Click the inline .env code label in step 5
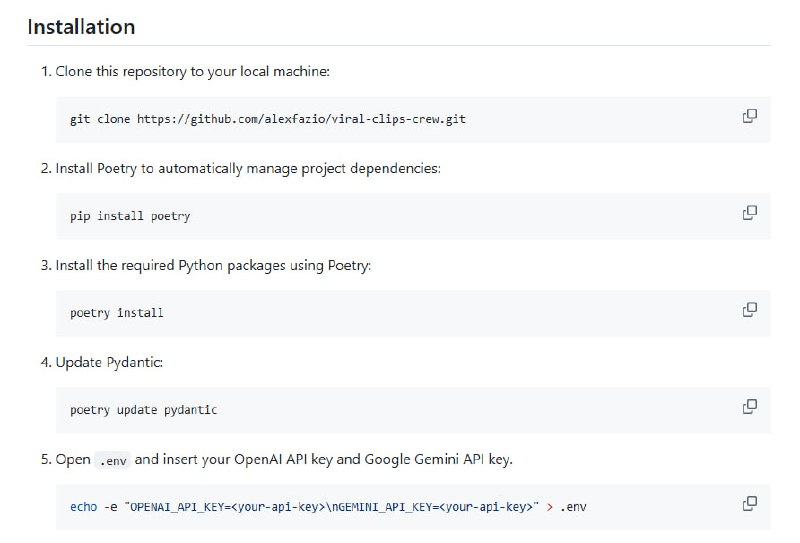 (x=112, y=460)
